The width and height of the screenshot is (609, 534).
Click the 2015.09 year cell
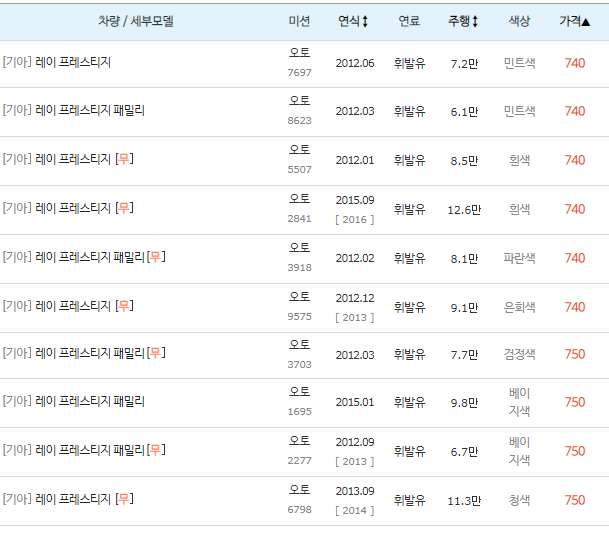[355, 200]
